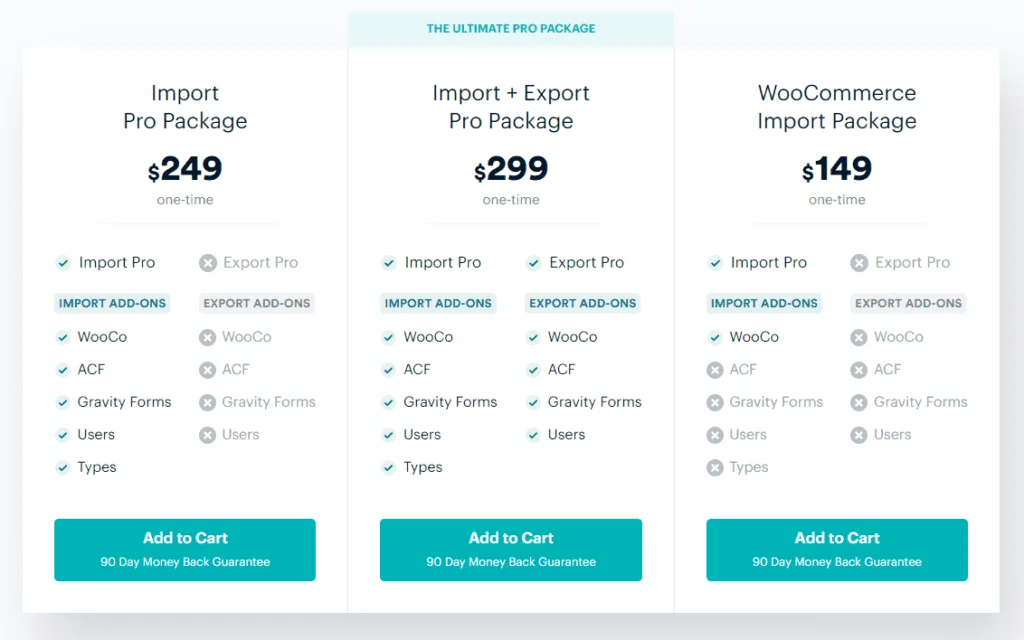Click the Gravity Forms cross in WooCommerce Import column
Image resolution: width=1024 pixels, height=640 pixels.
click(715, 402)
